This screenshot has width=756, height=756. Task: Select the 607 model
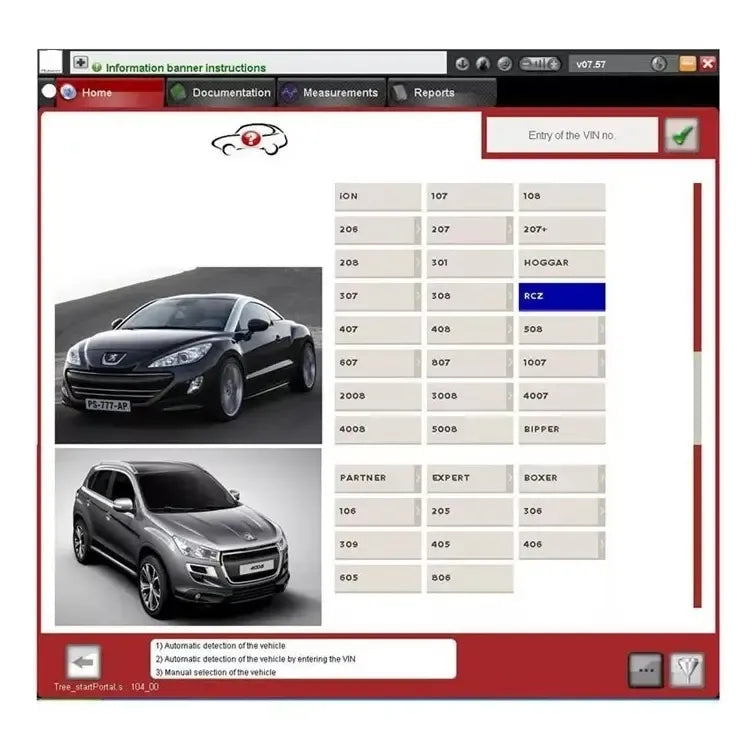coord(378,363)
